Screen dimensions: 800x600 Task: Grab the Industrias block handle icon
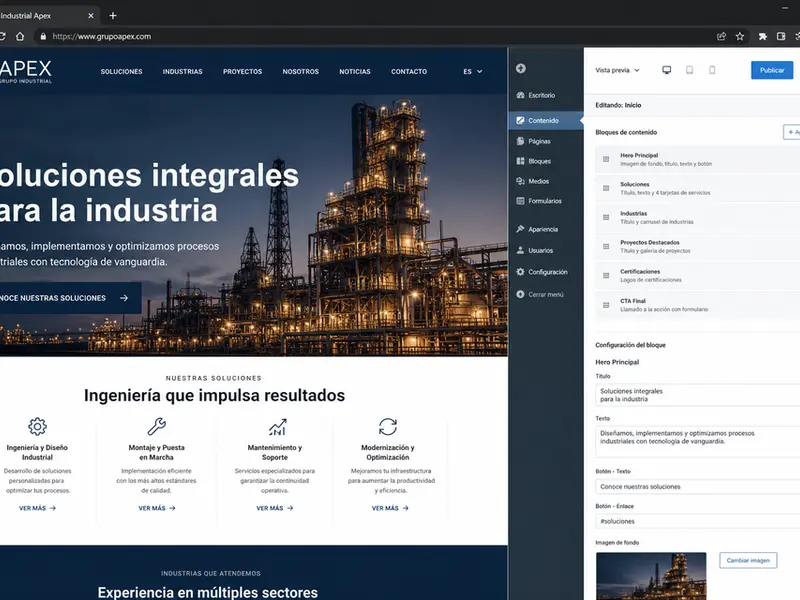point(606,217)
